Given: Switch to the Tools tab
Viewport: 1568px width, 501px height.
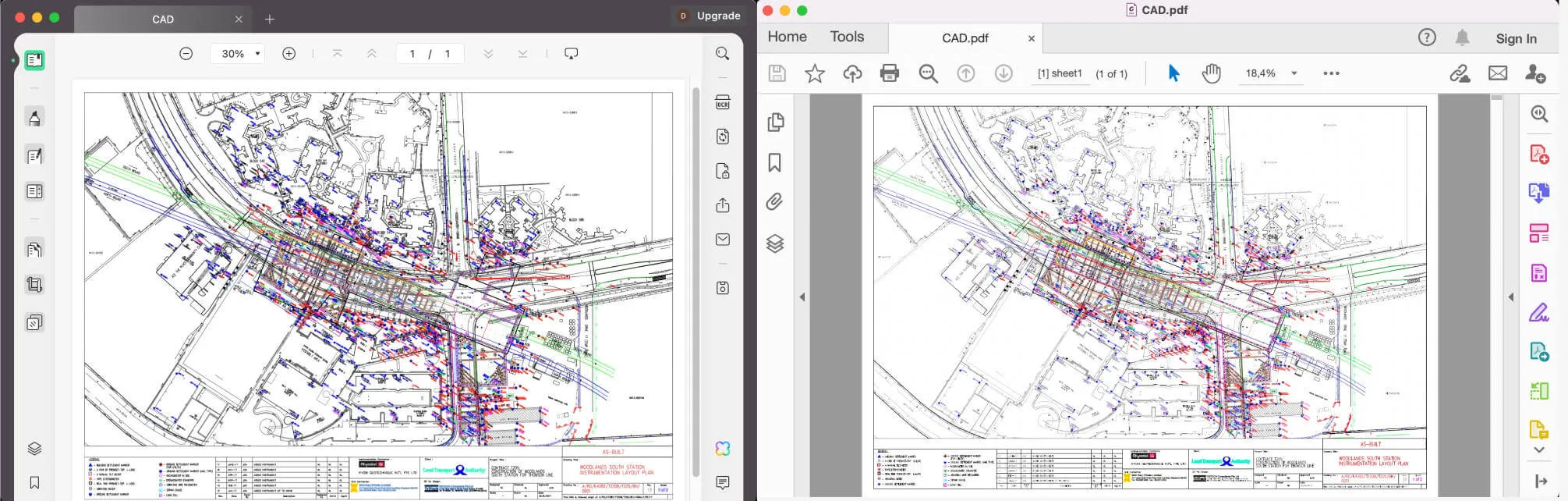Looking at the screenshot, I should coord(847,37).
